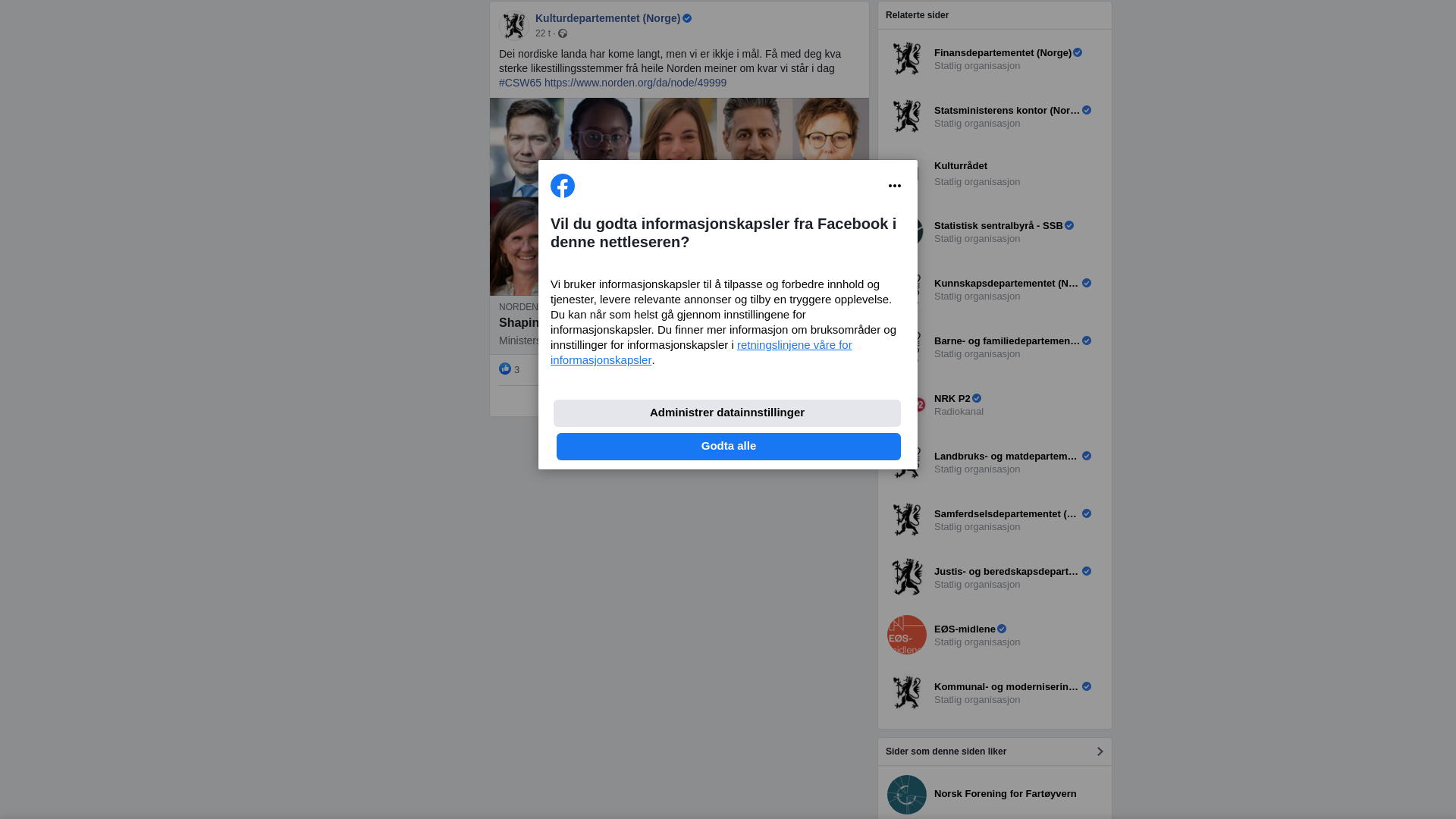Expand Sider som denne siden liker chevron
The height and width of the screenshot is (819, 1456).
click(x=1100, y=752)
